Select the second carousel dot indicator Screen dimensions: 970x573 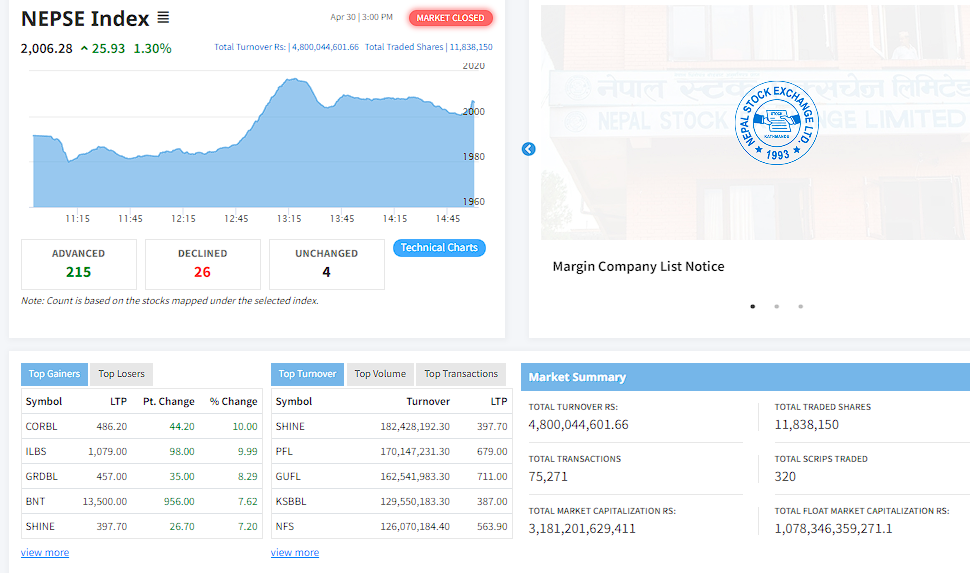(x=776, y=306)
